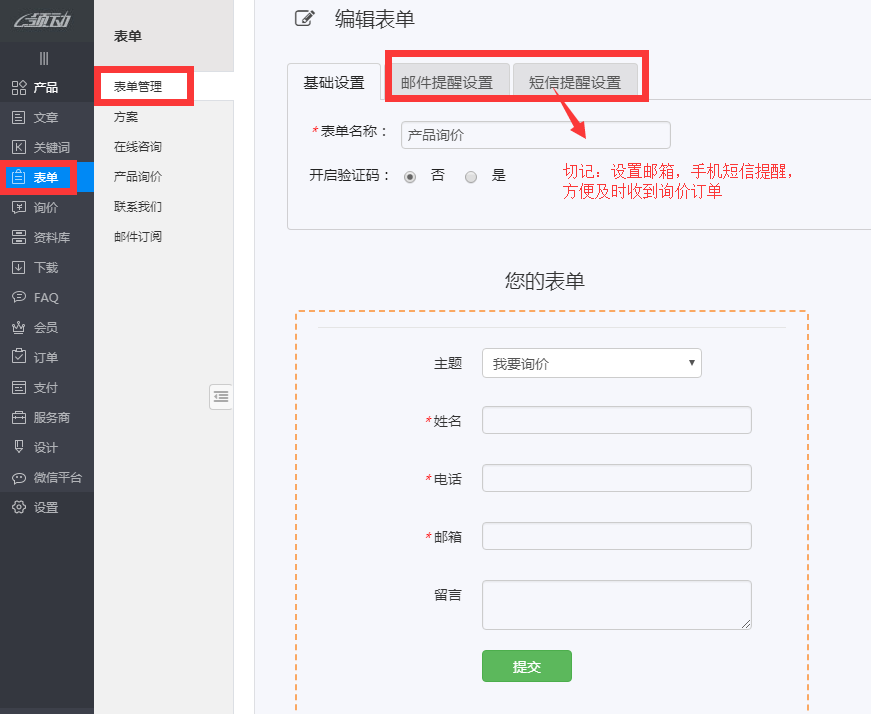The height and width of the screenshot is (714, 871).
Task: Open the 询价 sidebar icon
Action: coord(18,208)
